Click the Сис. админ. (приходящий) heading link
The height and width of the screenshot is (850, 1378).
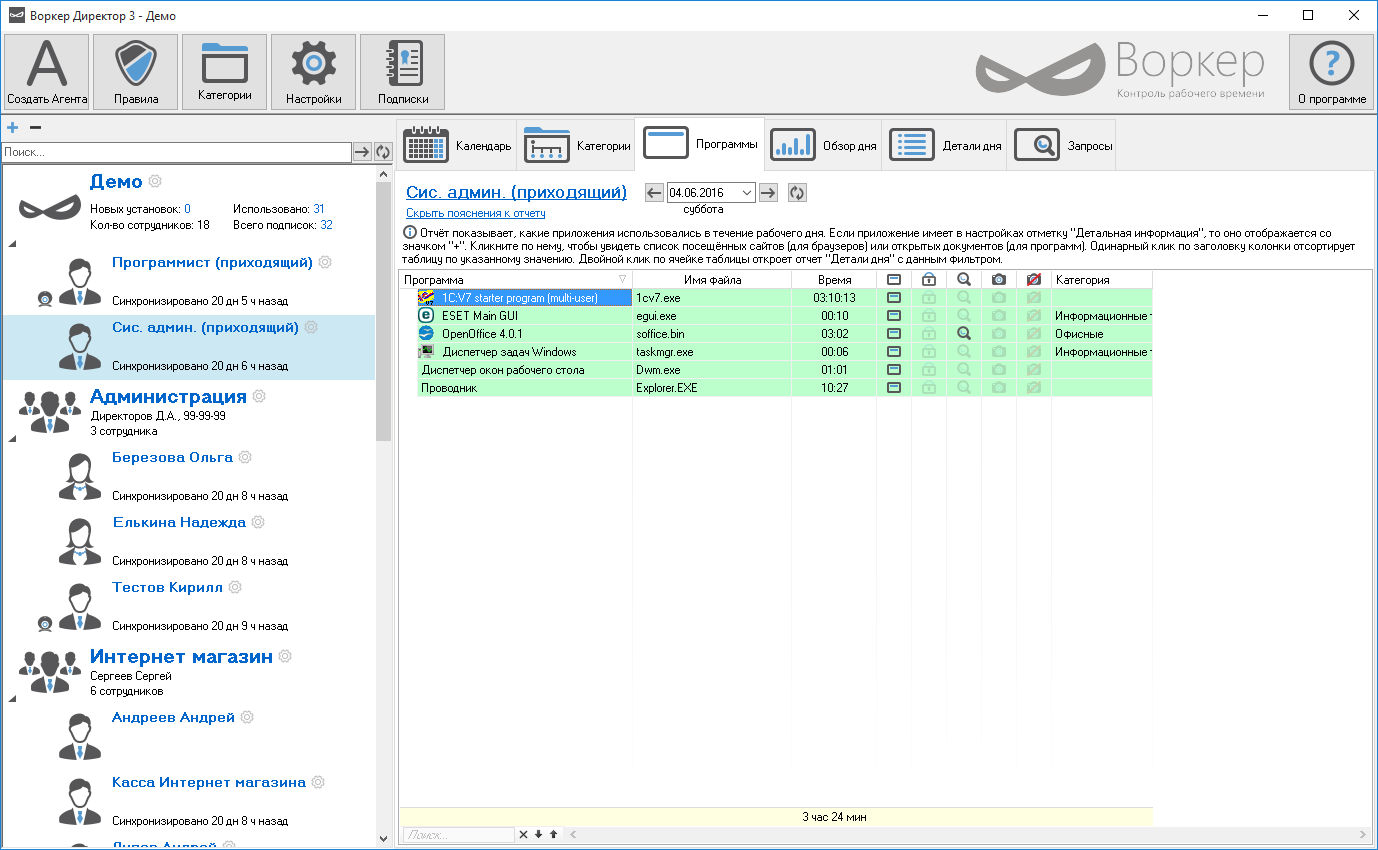[x=516, y=192]
